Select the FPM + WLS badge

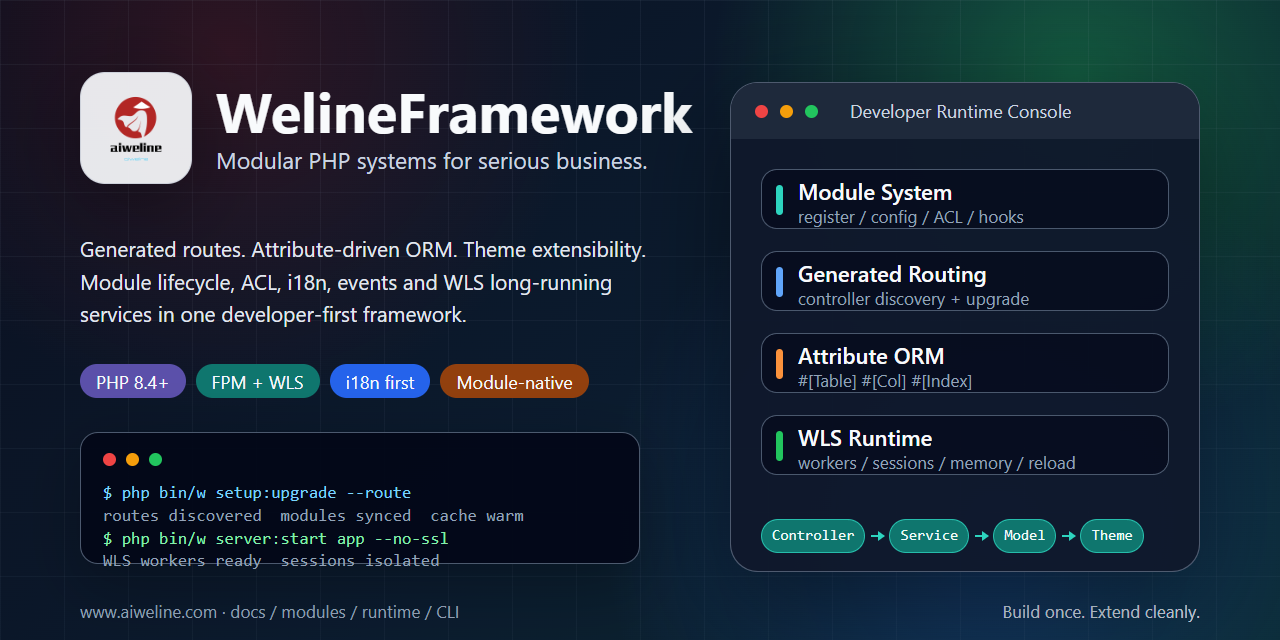pos(258,382)
